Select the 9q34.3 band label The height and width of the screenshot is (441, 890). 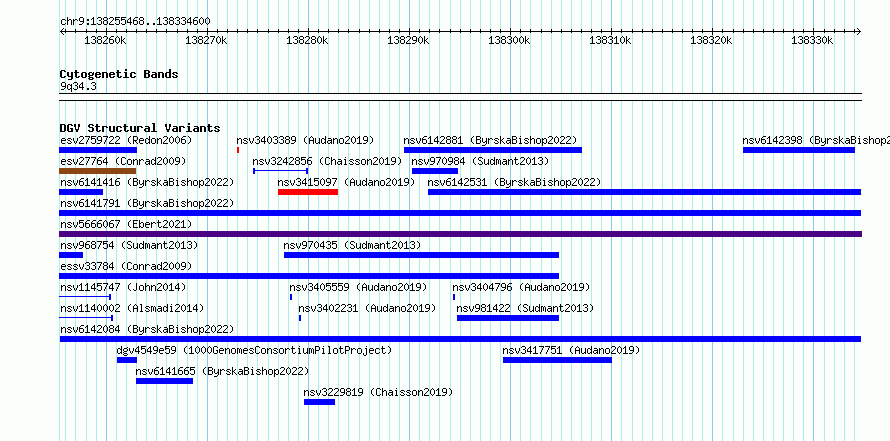[x=78, y=86]
